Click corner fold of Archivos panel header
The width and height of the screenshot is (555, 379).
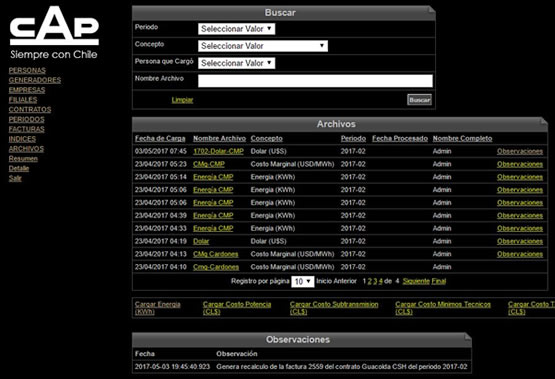click(x=543, y=122)
